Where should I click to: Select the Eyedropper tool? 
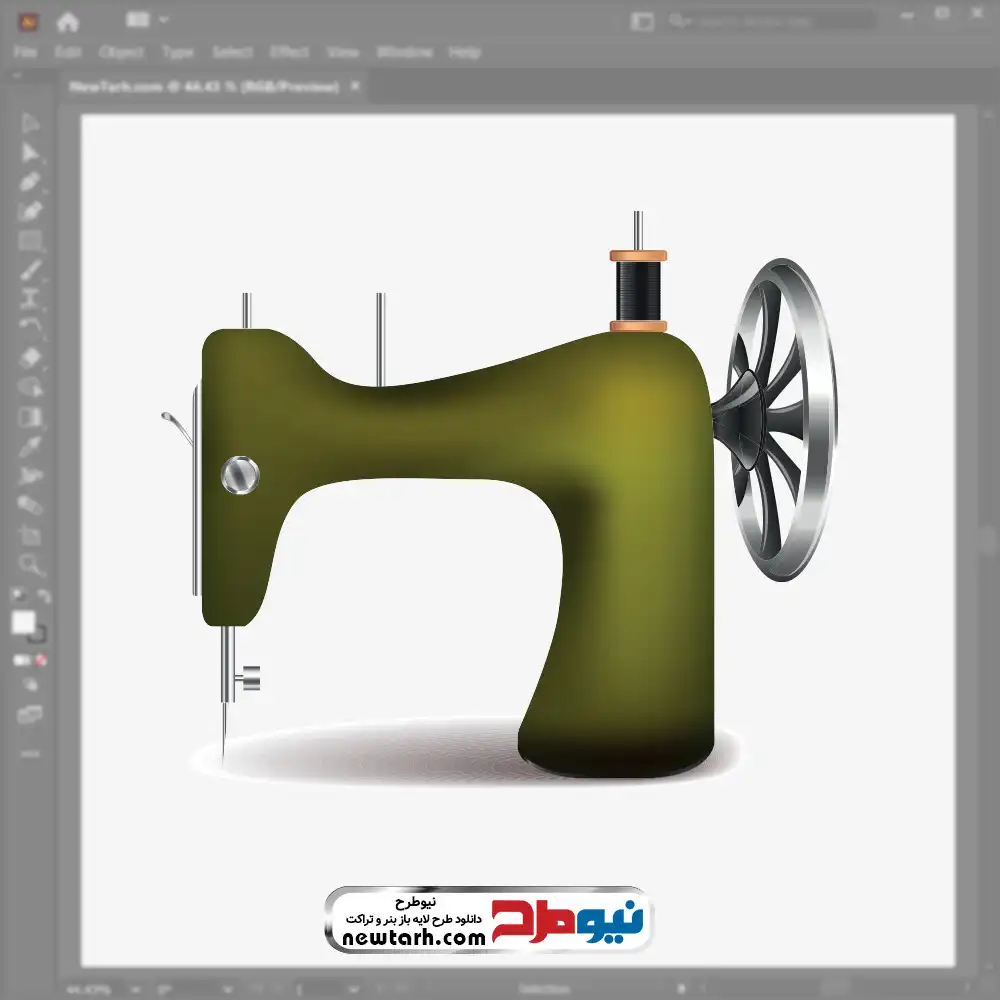[x=30, y=446]
